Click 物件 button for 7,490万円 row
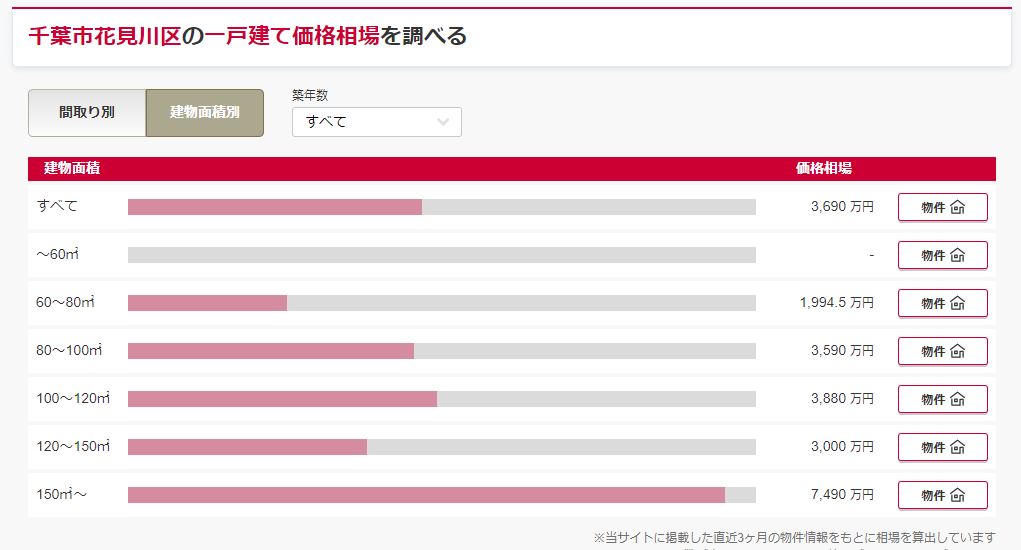Viewport: 1021px width, 550px height. click(x=942, y=495)
